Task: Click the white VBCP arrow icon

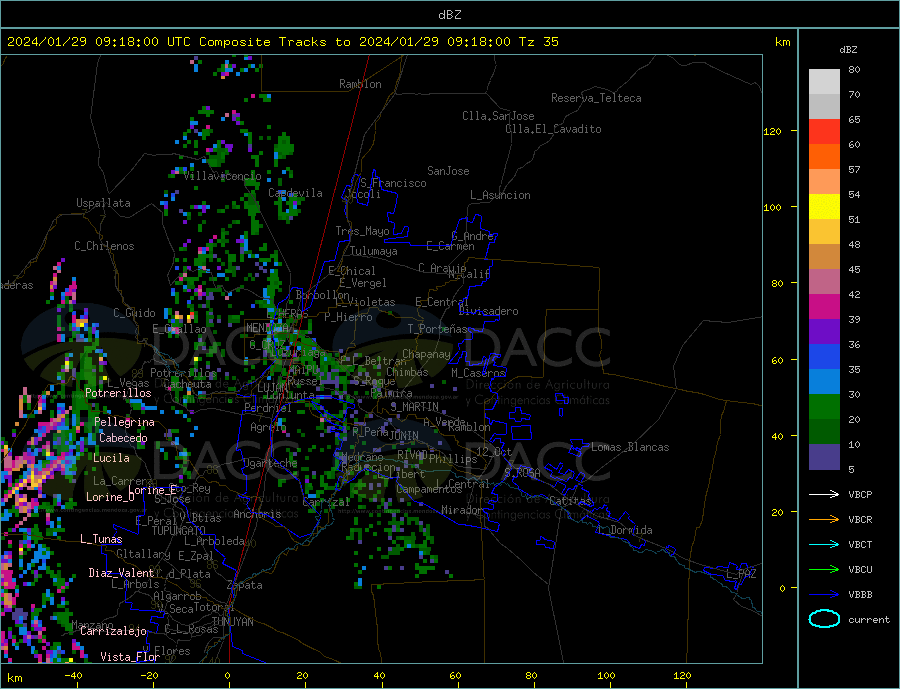Action: (824, 494)
